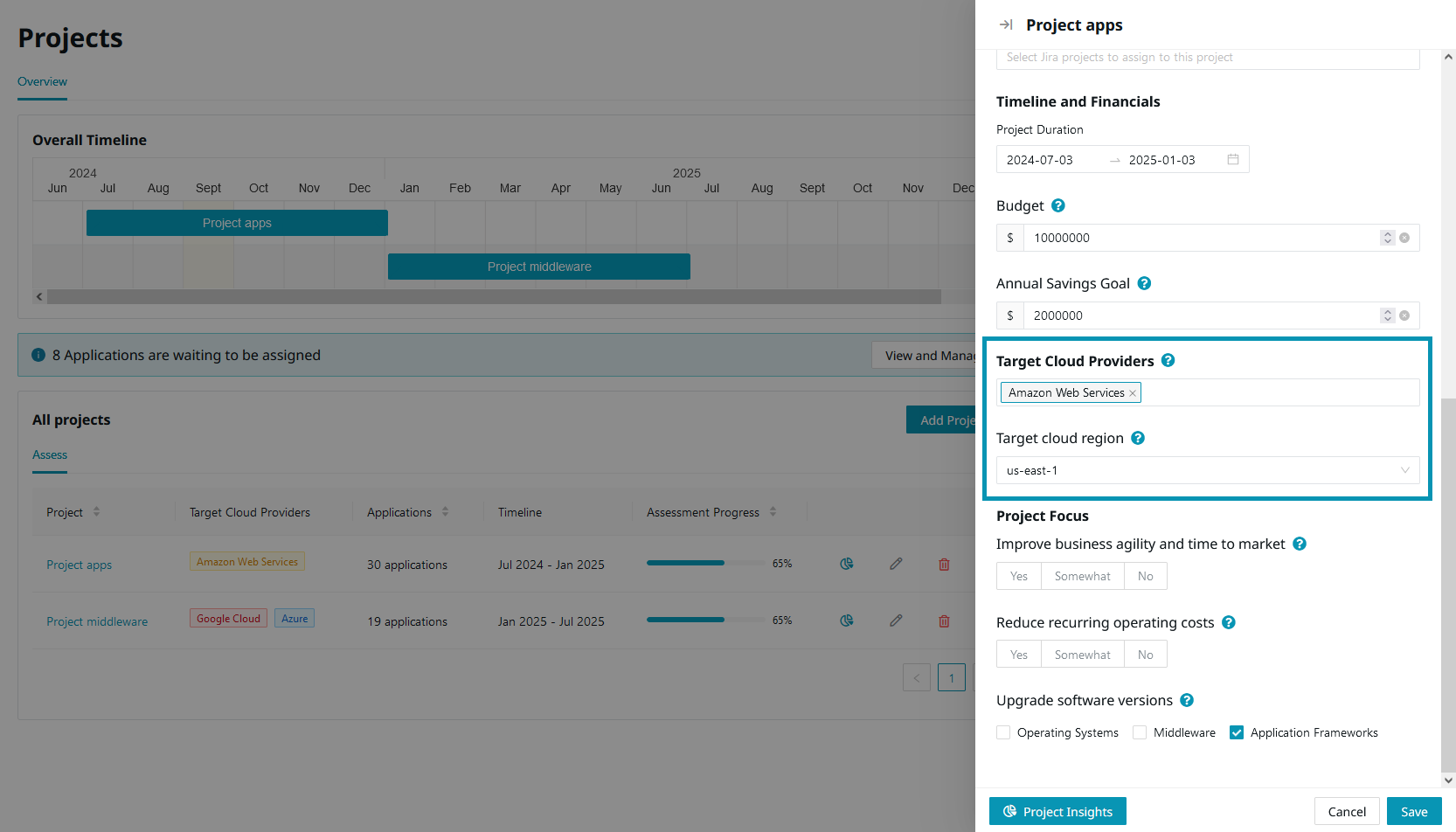The width and height of the screenshot is (1456, 832).
Task: Check the Middleware checkbox
Action: tap(1140, 733)
